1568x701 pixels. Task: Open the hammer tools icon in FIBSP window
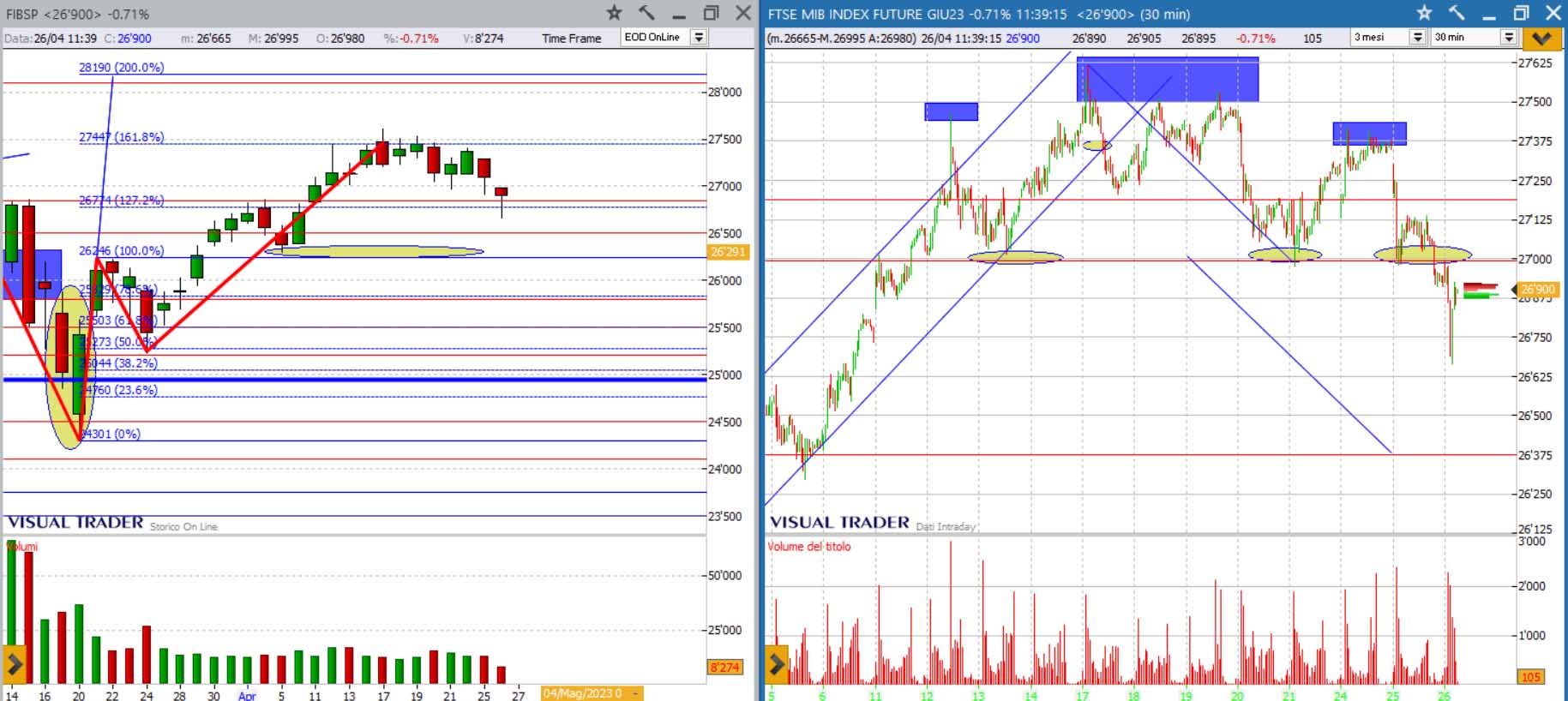646,13
